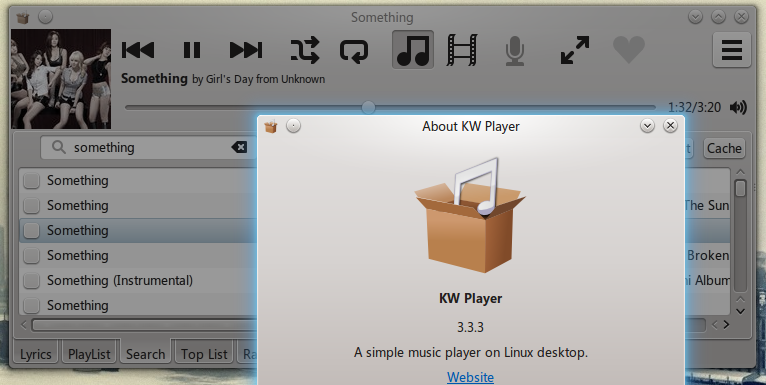The height and width of the screenshot is (385, 766).
Task: Click the results list scroll down arrow
Action: tap(741, 311)
